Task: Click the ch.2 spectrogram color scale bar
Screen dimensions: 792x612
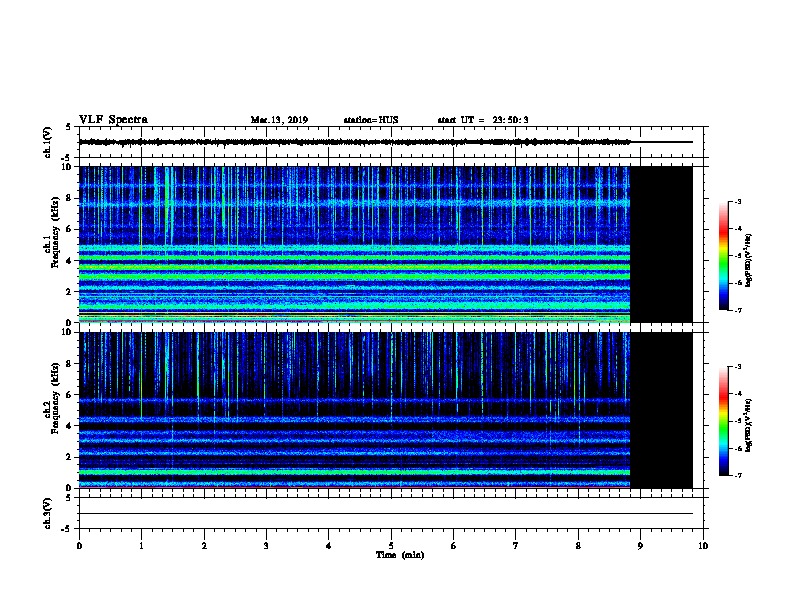Action: point(724,421)
